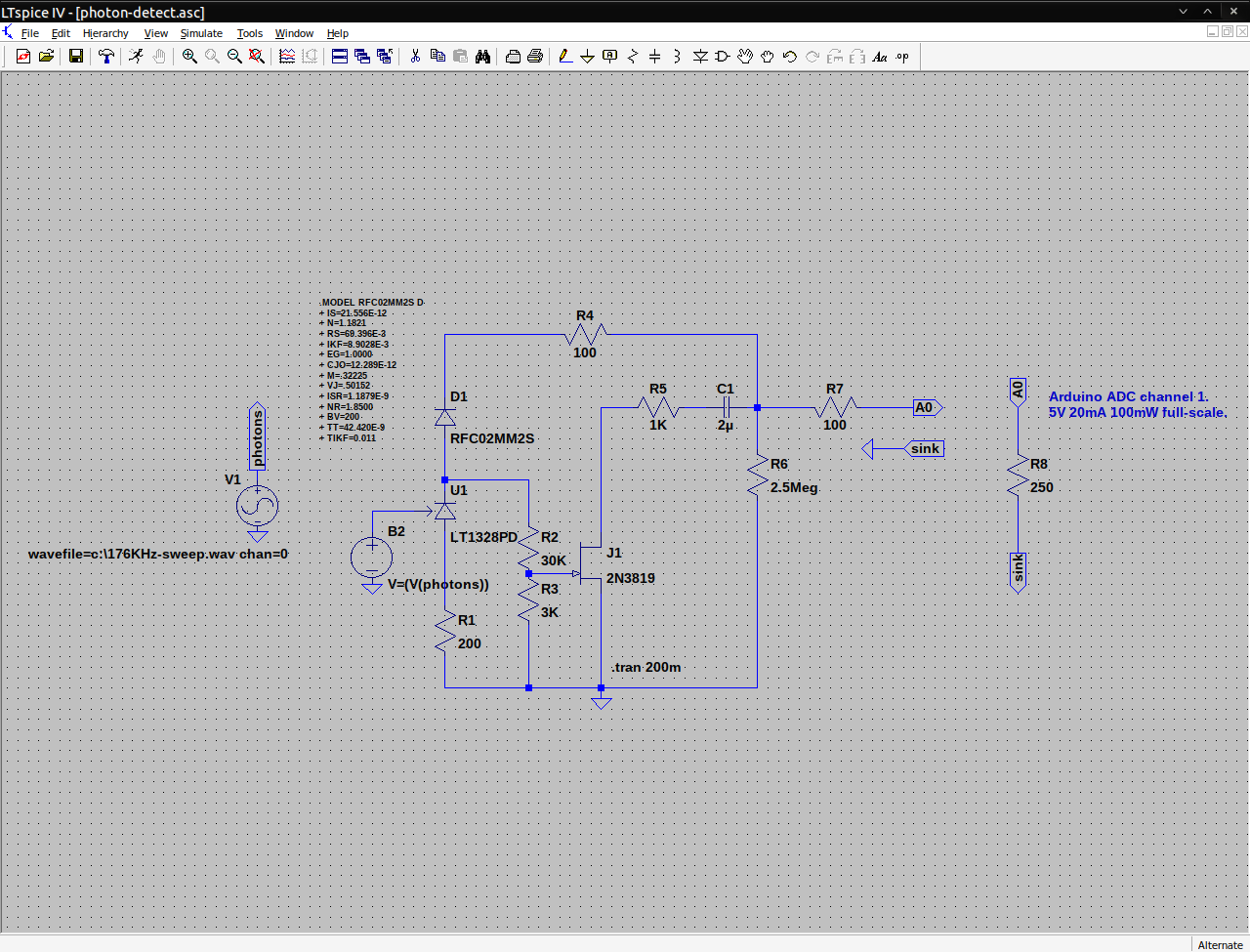Select Zoom Out magnifier tool
Viewport: 1250px width, 952px height.
(x=234, y=57)
